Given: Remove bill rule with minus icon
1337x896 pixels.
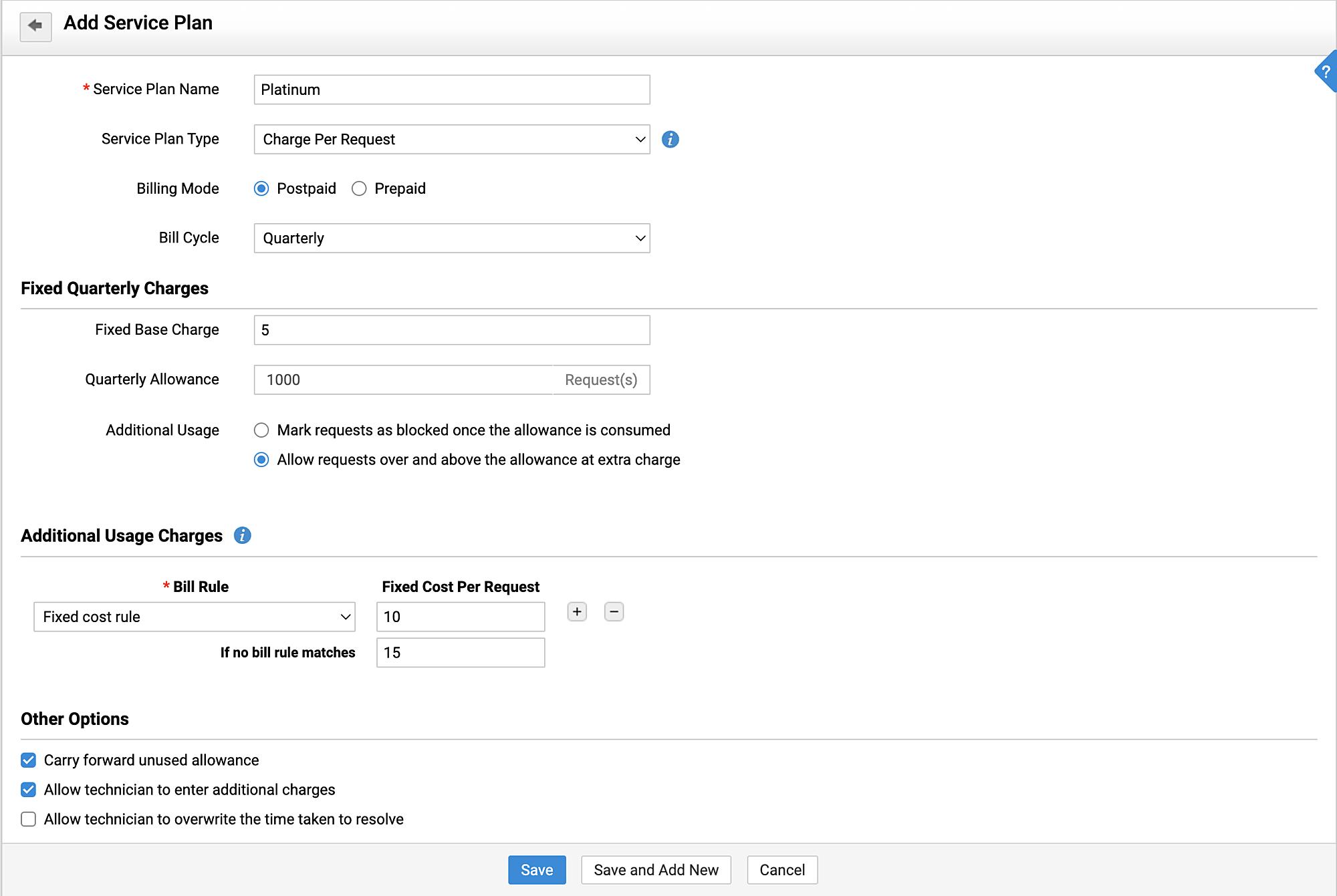Looking at the screenshot, I should click(614, 612).
